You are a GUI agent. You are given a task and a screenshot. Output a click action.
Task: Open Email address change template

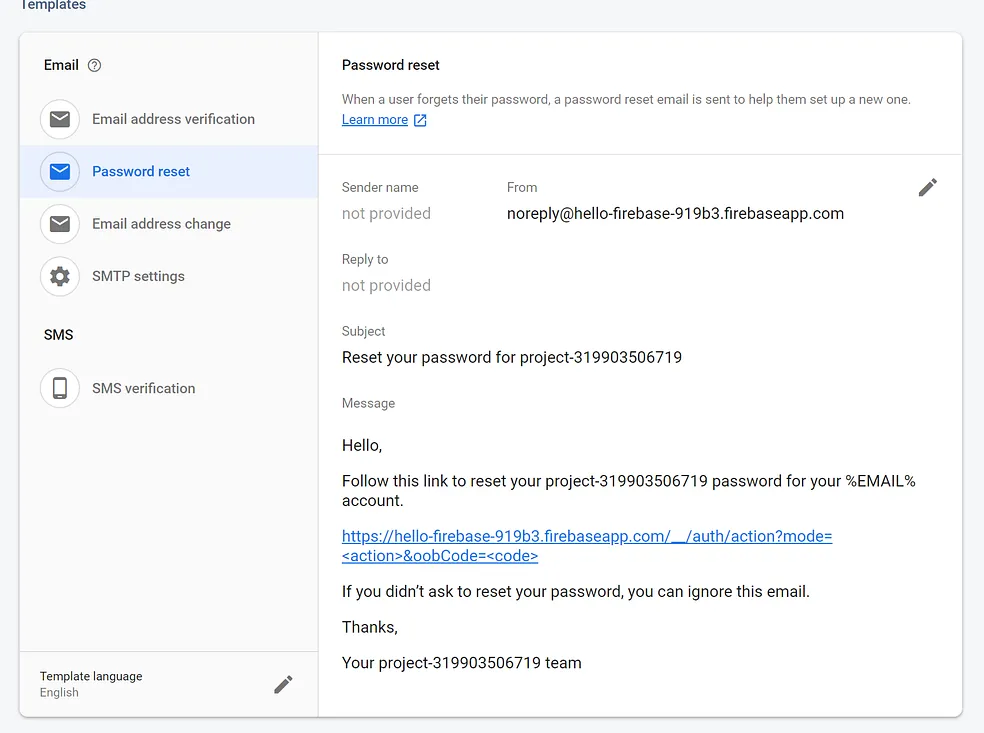point(169,224)
